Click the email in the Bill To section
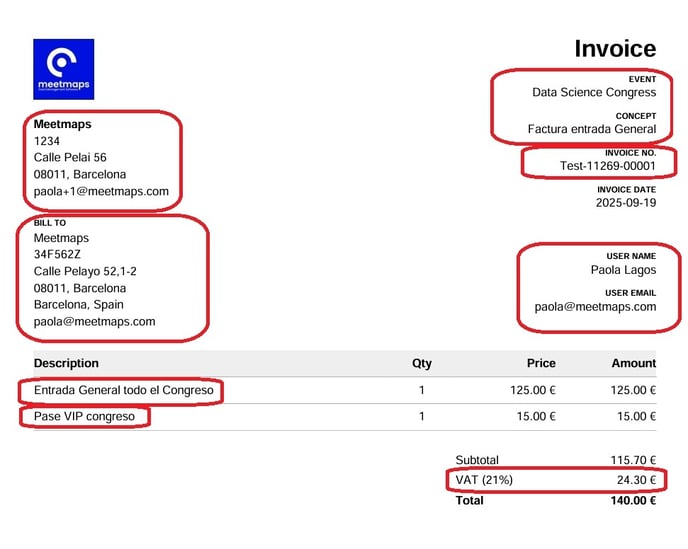The height and width of the screenshot is (549, 688). pos(94,322)
